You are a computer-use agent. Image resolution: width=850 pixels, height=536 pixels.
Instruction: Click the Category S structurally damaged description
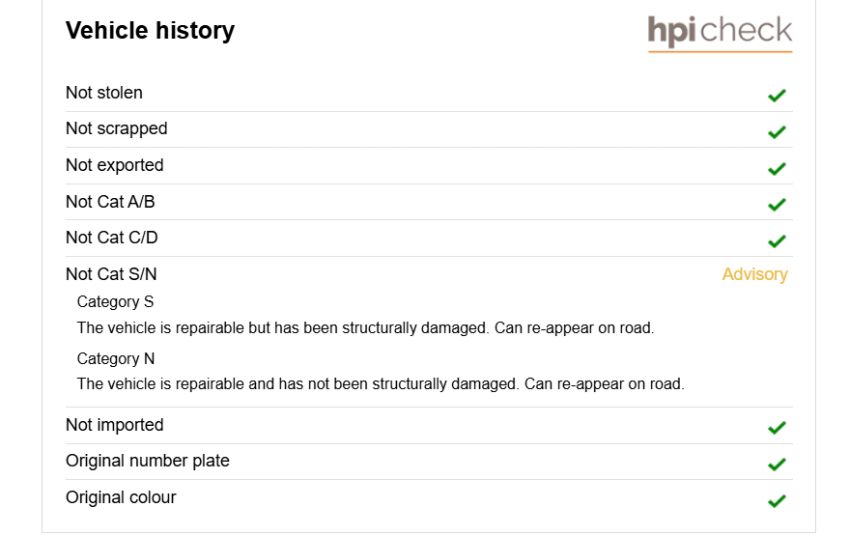pyautogui.click(x=365, y=328)
